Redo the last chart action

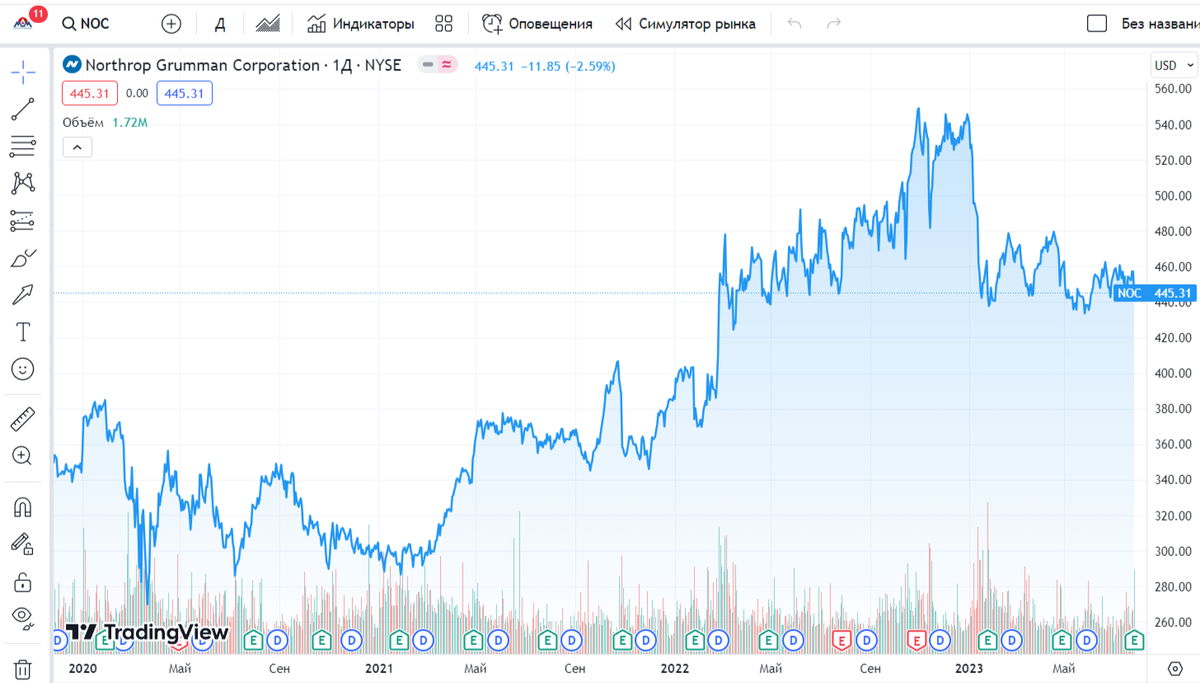(833, 23)
